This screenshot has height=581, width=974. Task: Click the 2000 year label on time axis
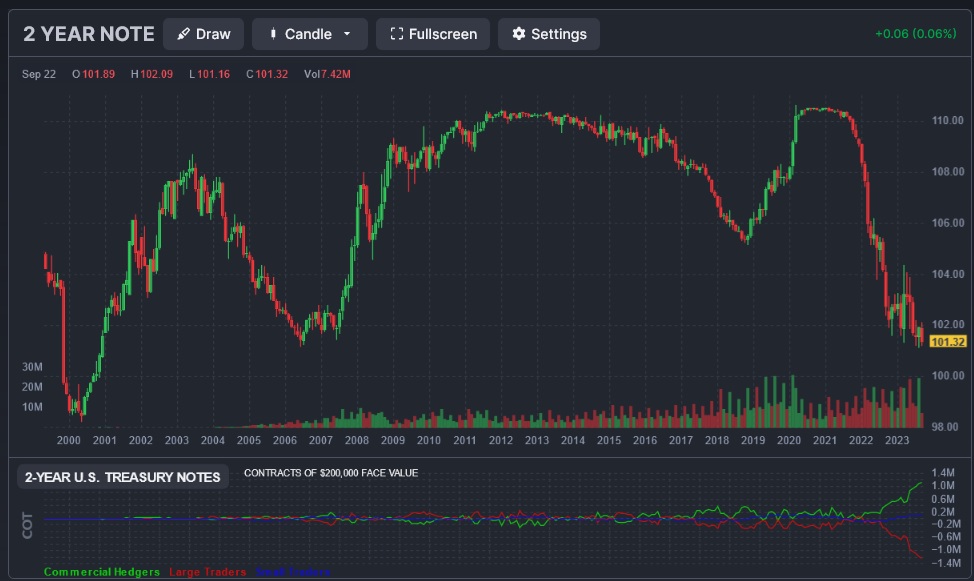click(x=69, y=440)
